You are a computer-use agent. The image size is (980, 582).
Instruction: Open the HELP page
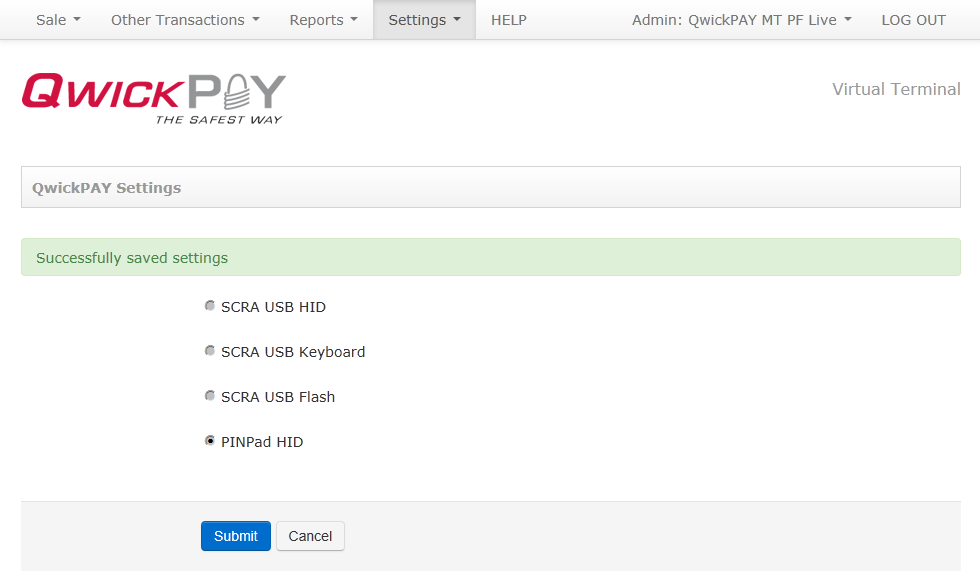point(508,19)
